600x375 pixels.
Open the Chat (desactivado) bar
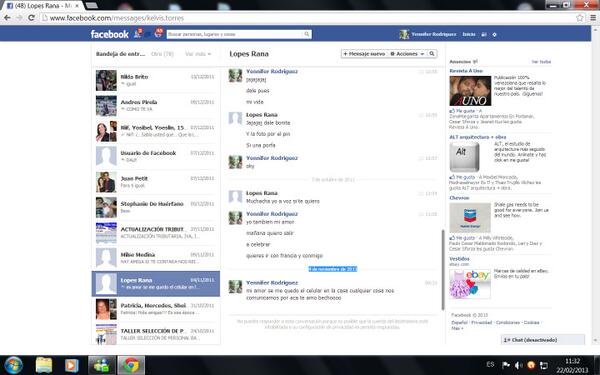click(x=543, y=340)
